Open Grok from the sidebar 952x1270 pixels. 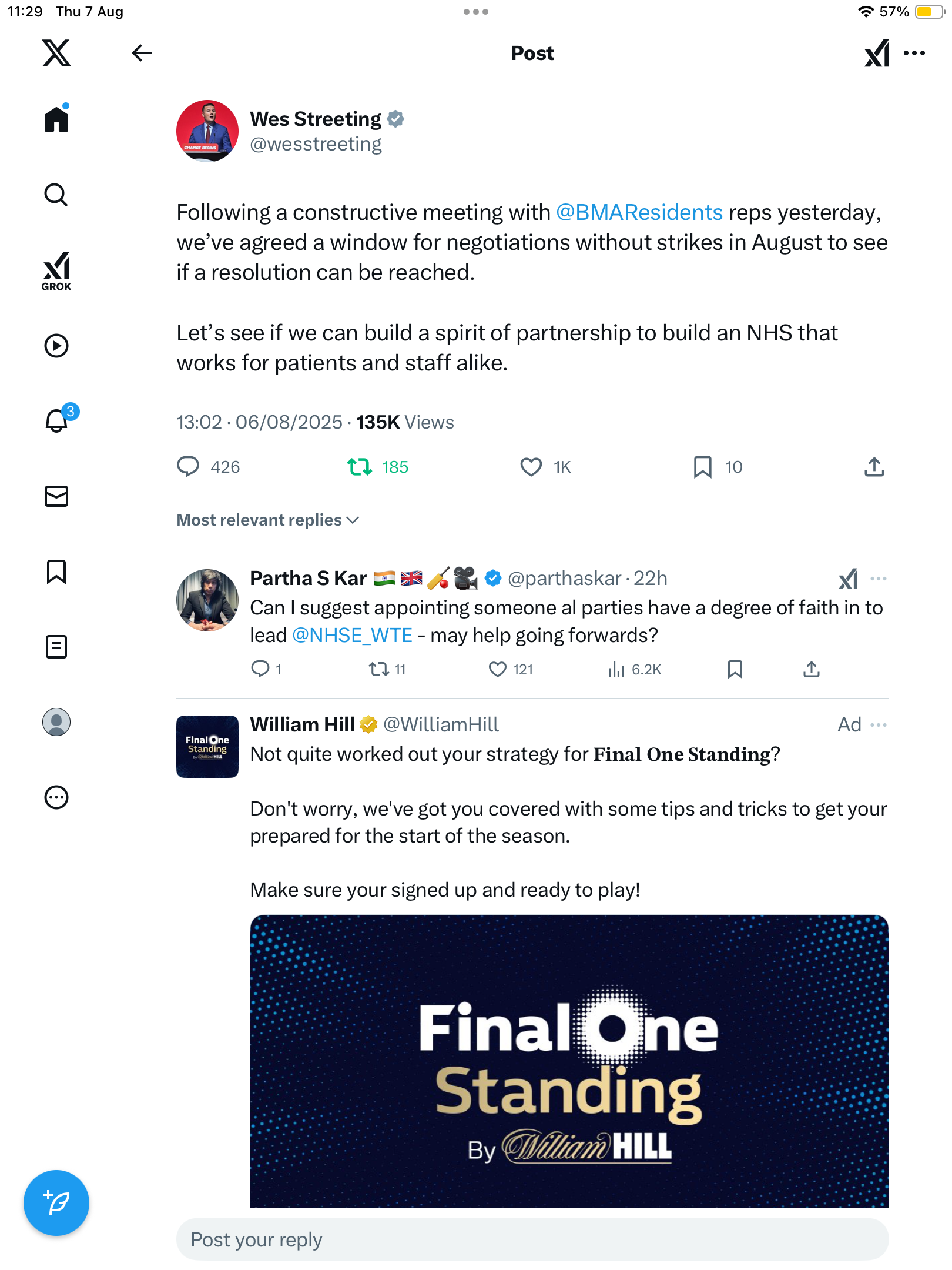pos(56,271)
